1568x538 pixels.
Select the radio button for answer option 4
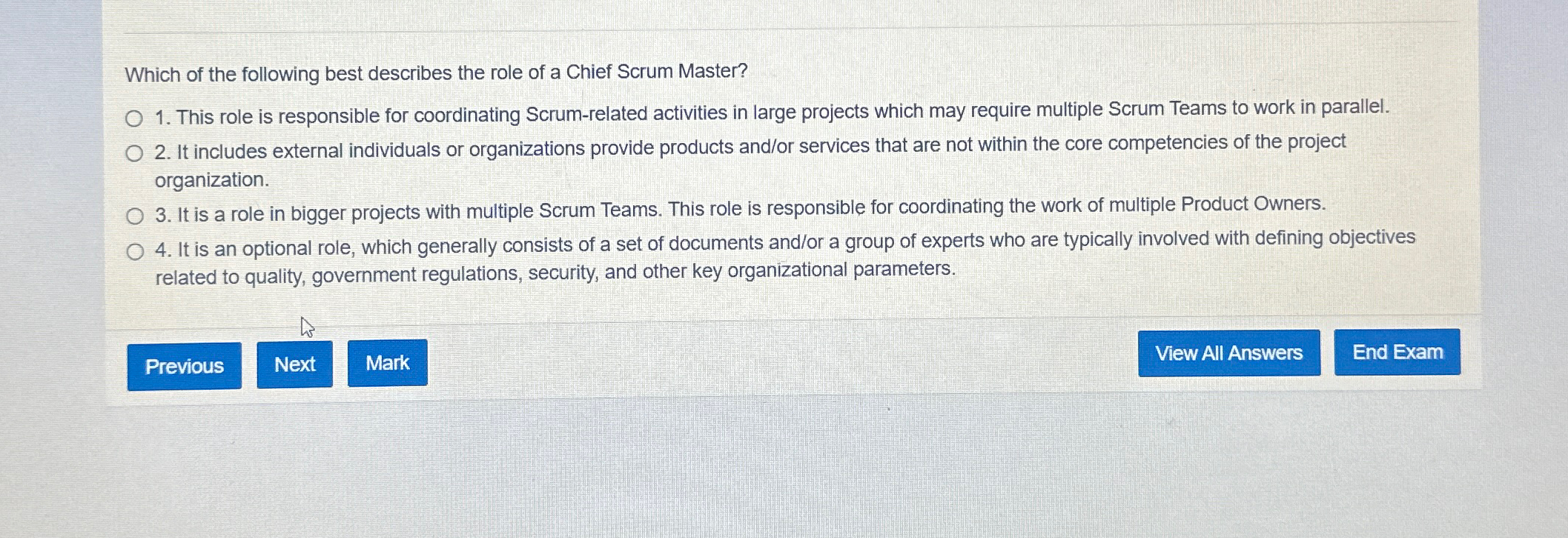[x=135, y=250]
